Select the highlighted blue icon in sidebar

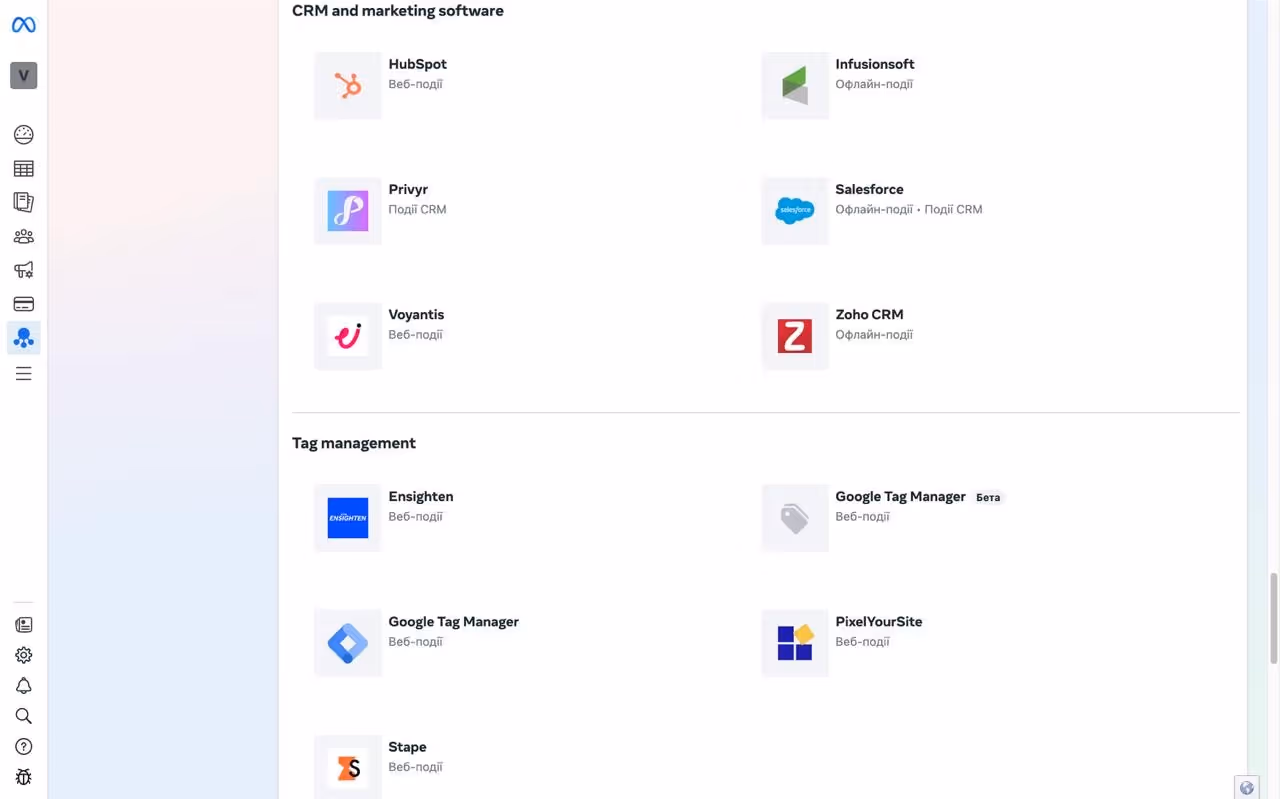point(24,338)
